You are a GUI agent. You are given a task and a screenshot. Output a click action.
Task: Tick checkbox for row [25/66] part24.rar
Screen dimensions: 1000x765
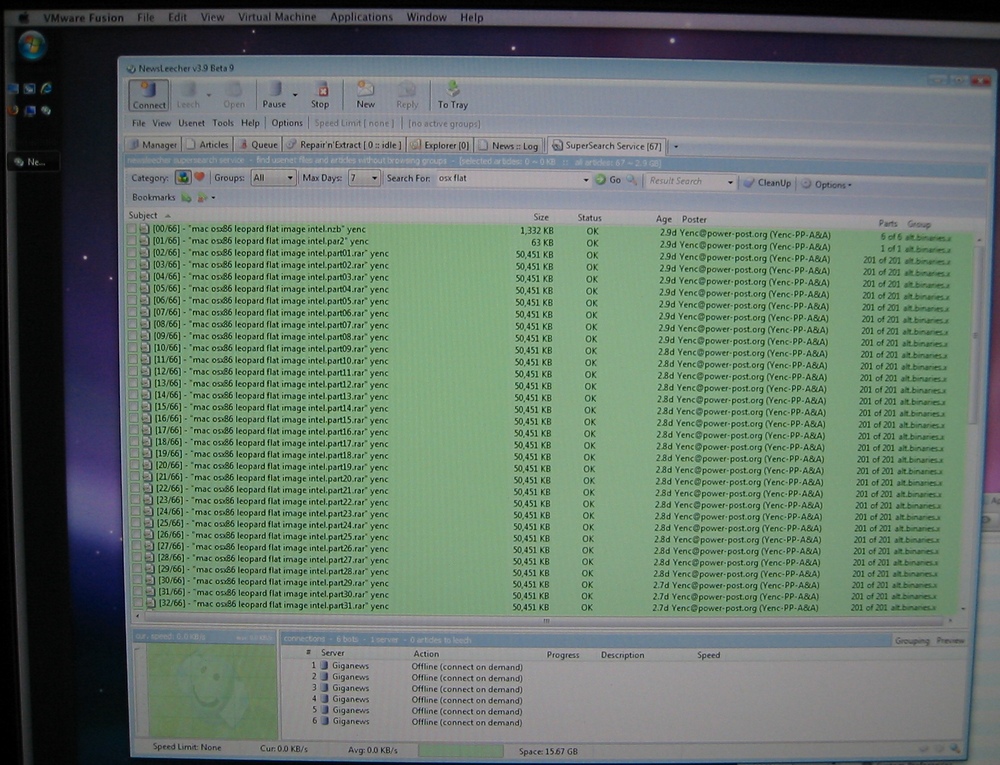pos(136,523)
